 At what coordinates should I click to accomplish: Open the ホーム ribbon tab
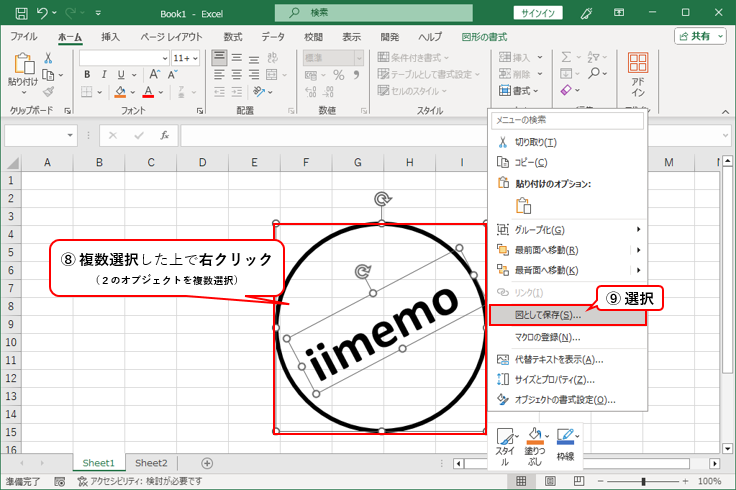[x=70, y=37]
